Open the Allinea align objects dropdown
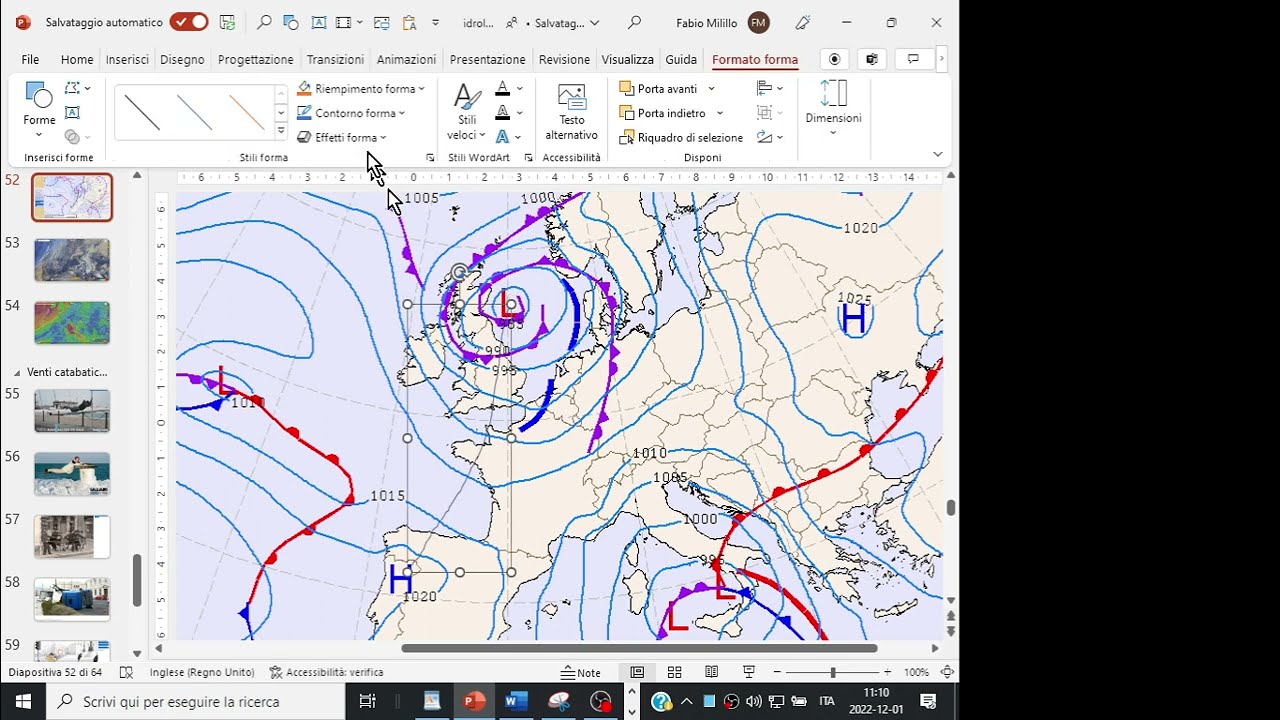The height and width of the screenshot is (720, 1280). tap(770, 89)
